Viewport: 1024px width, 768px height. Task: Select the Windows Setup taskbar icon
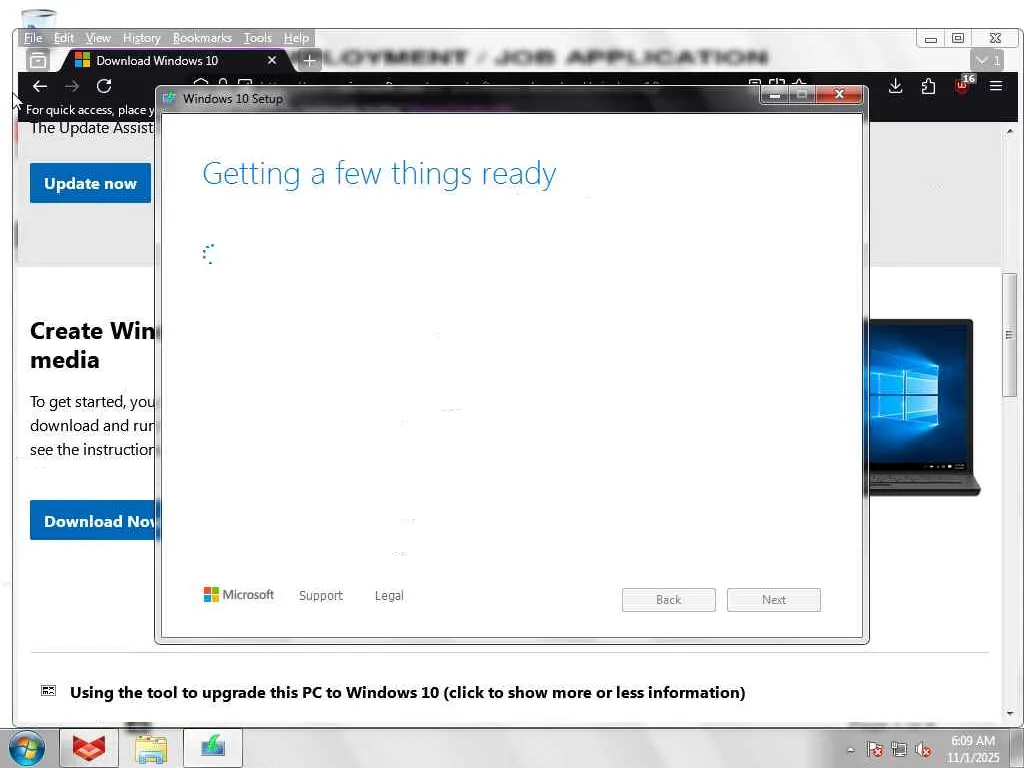pyautogui.click(x=213, y=748)
